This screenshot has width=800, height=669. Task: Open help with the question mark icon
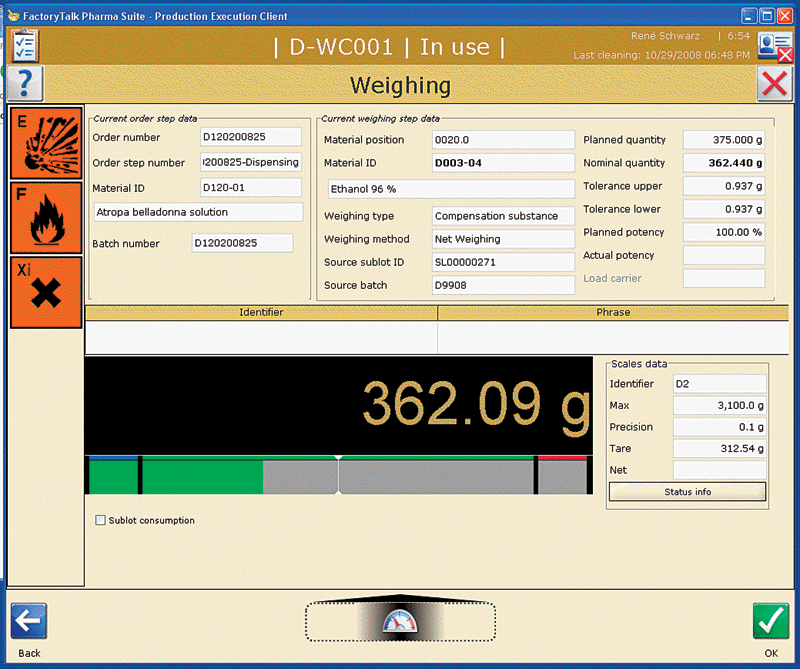point(26,84)
